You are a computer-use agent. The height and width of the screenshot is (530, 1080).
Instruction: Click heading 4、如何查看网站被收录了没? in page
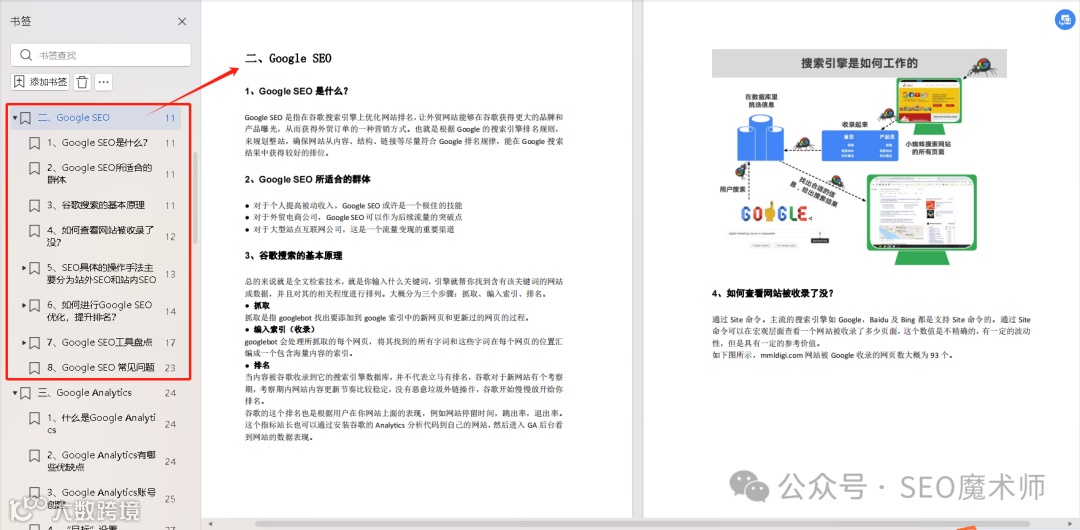click(773, 293)
